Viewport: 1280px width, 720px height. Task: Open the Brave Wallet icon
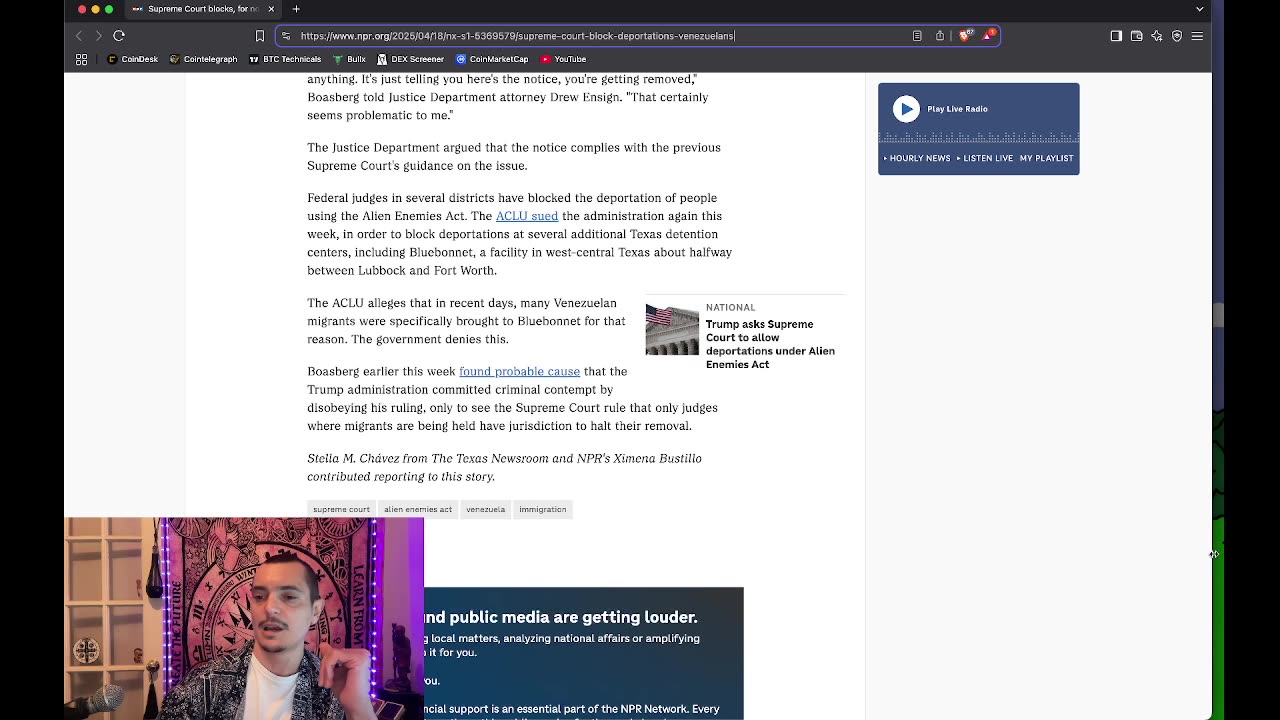(1137, 36)
